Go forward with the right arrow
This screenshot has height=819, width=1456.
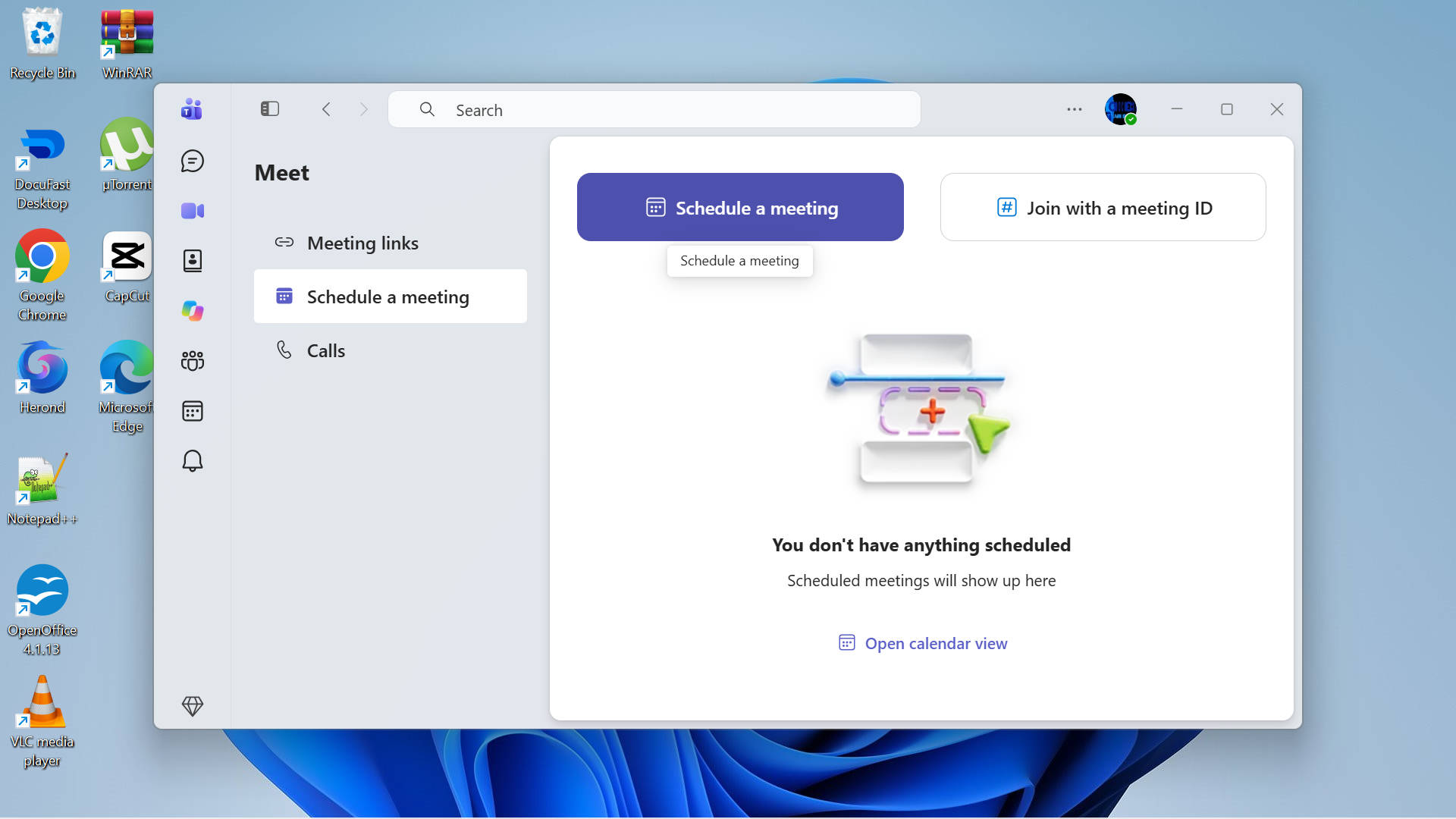(x=364, y=109)
